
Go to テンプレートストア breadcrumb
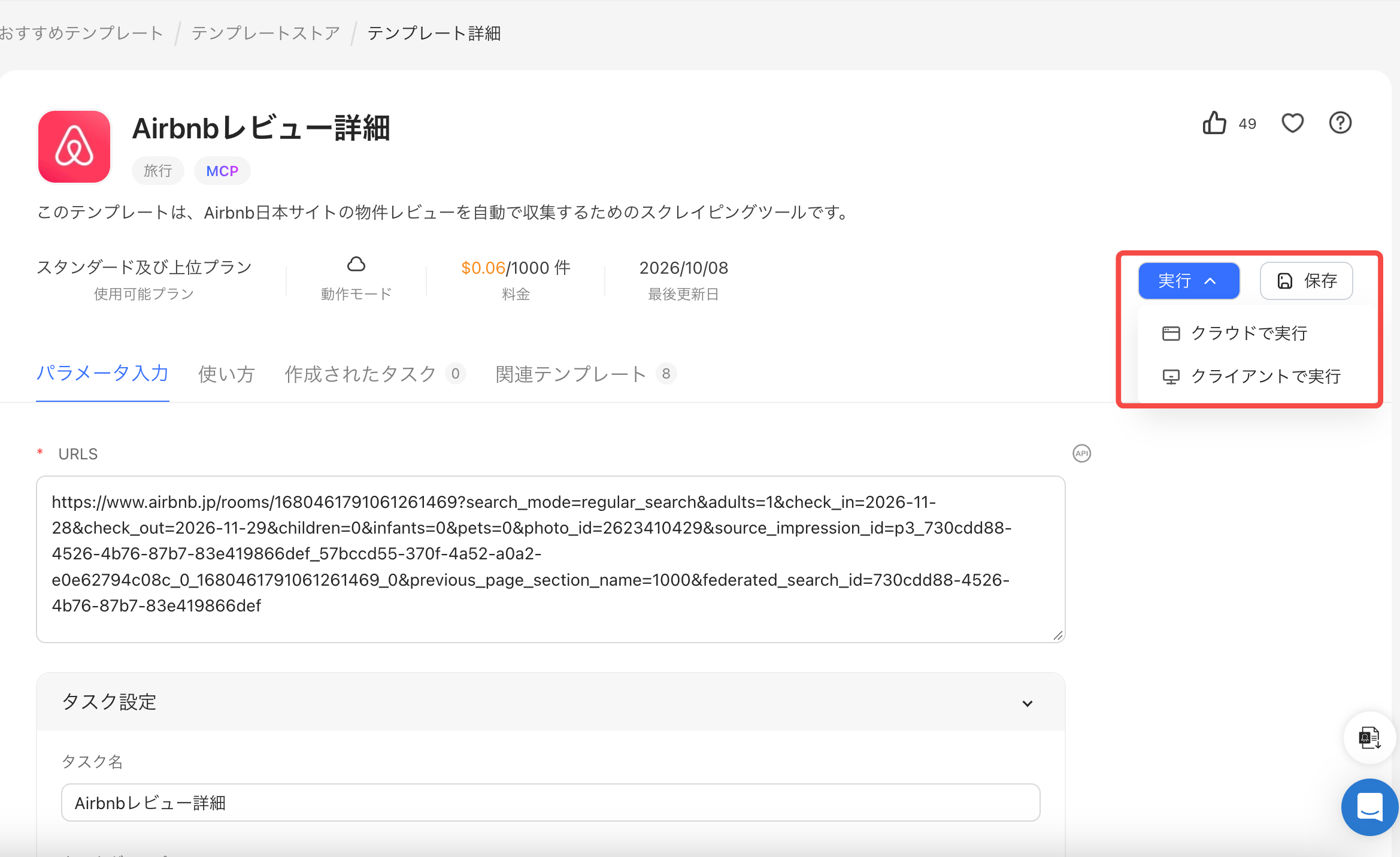pos(265,33)
